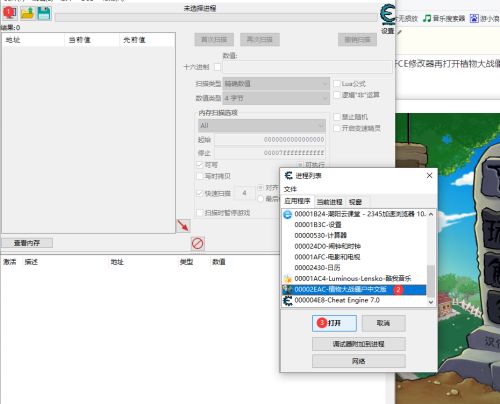Click the scan progress bar at top
Viewport: 500px width, 404px height.
pos(216,17)
